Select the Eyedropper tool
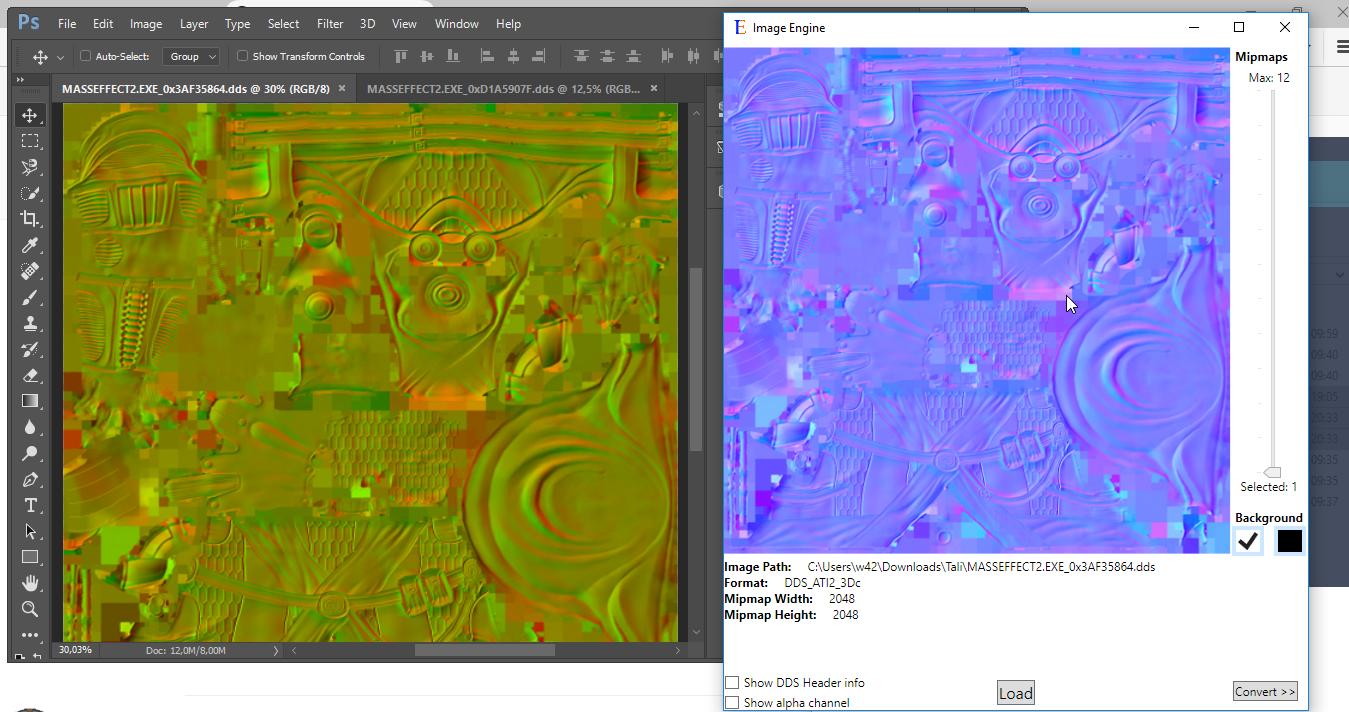The image size is (1349, 712). [x=30, y=245]
